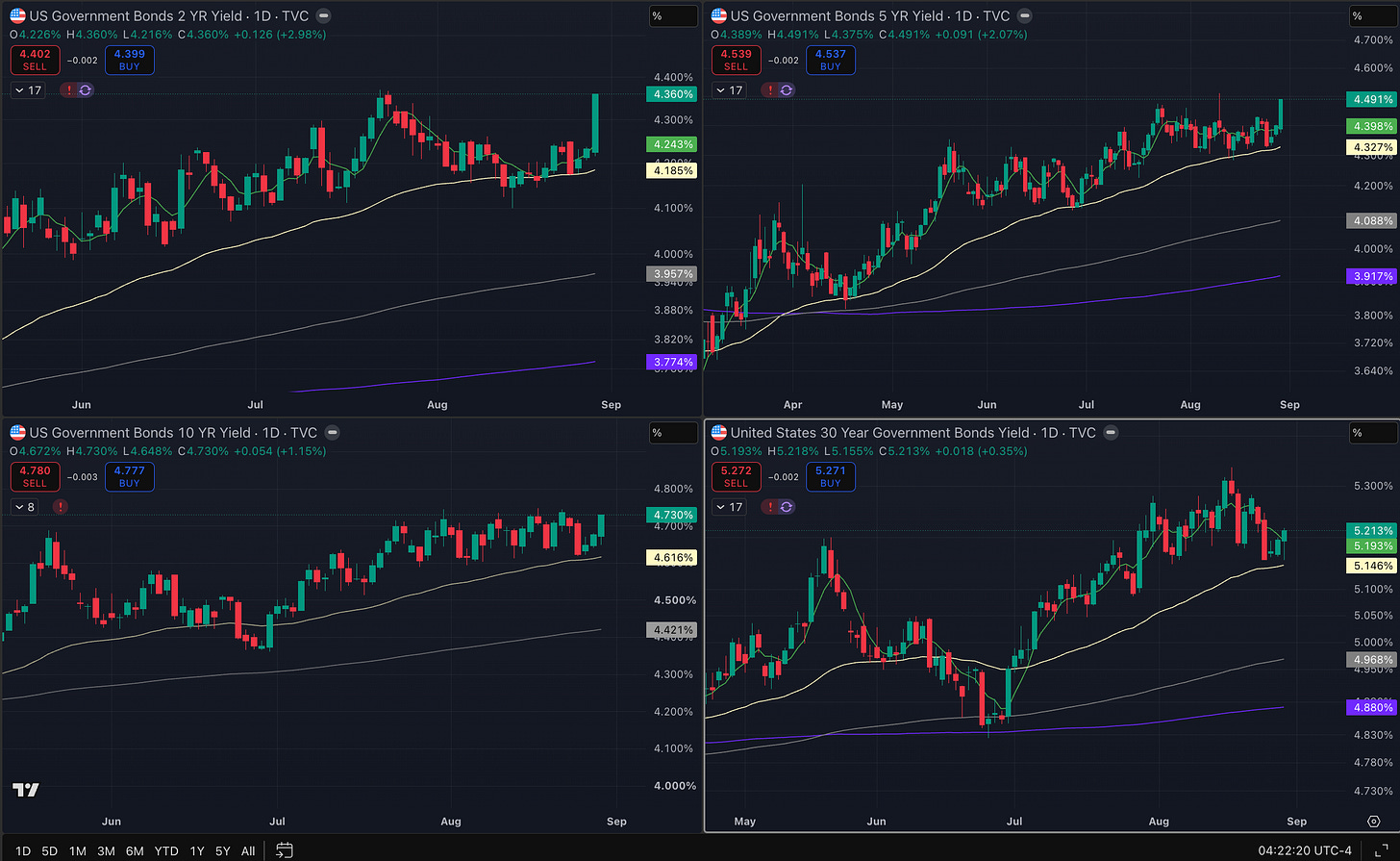Collapse the 17 indicators legend on 5 YR chart
The height and width of the screenshot is (861, 1400).
728,90
